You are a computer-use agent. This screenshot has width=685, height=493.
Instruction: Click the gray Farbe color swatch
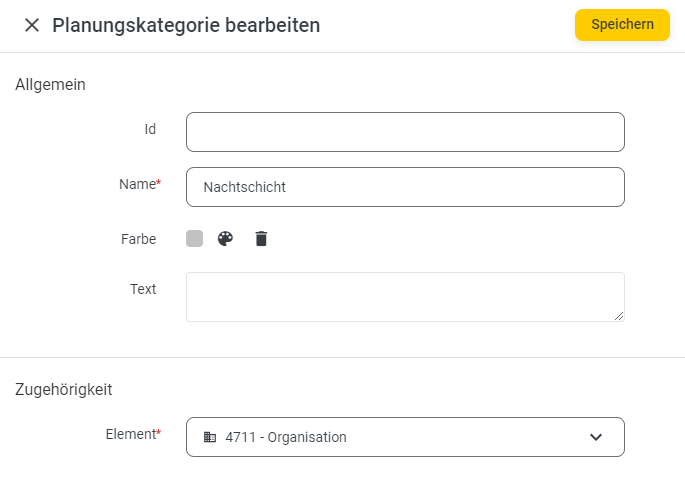tap(194, 239)
